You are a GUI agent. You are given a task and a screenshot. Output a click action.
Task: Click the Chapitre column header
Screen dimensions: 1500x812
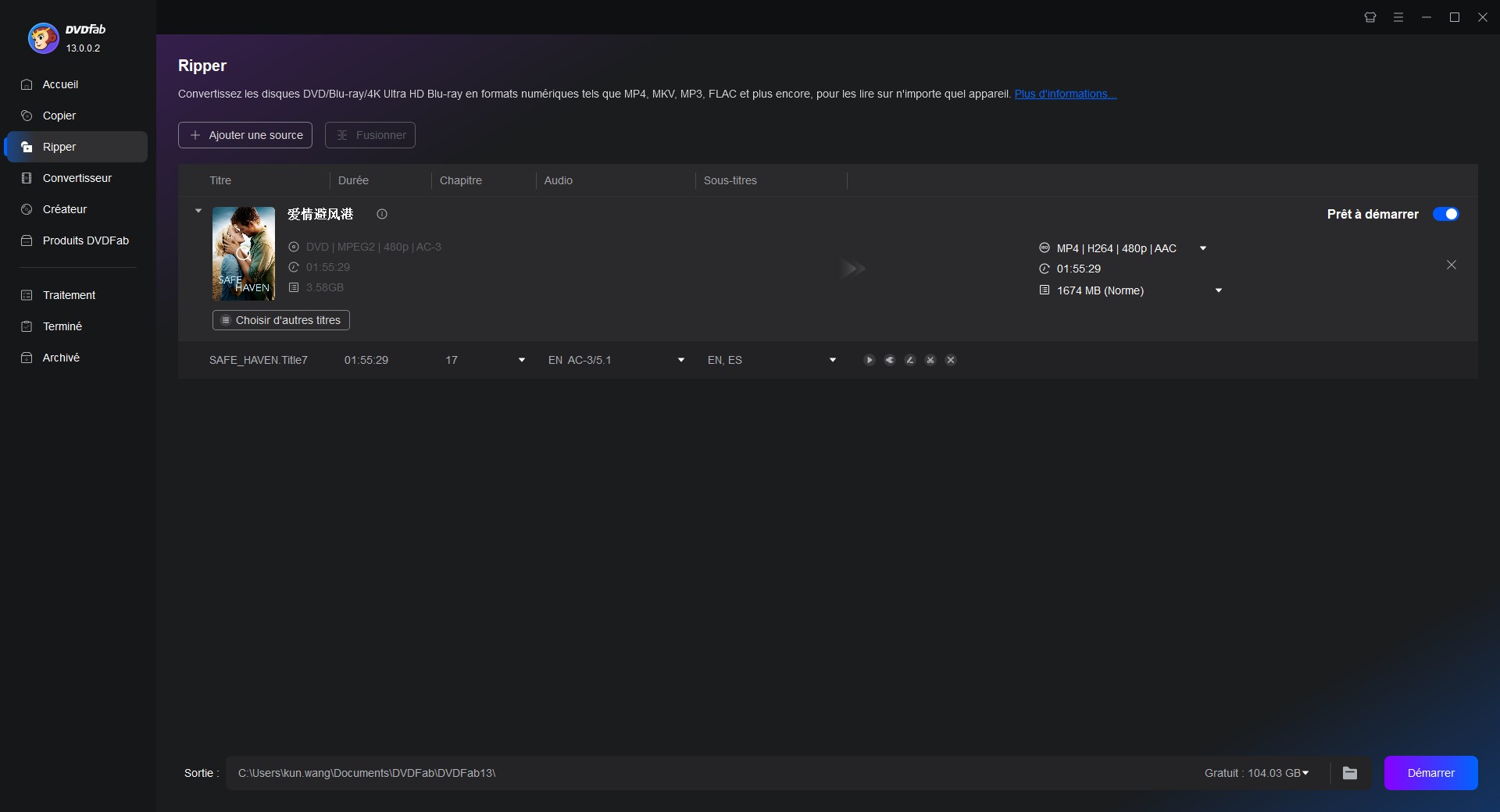click(x=461, y=180)
